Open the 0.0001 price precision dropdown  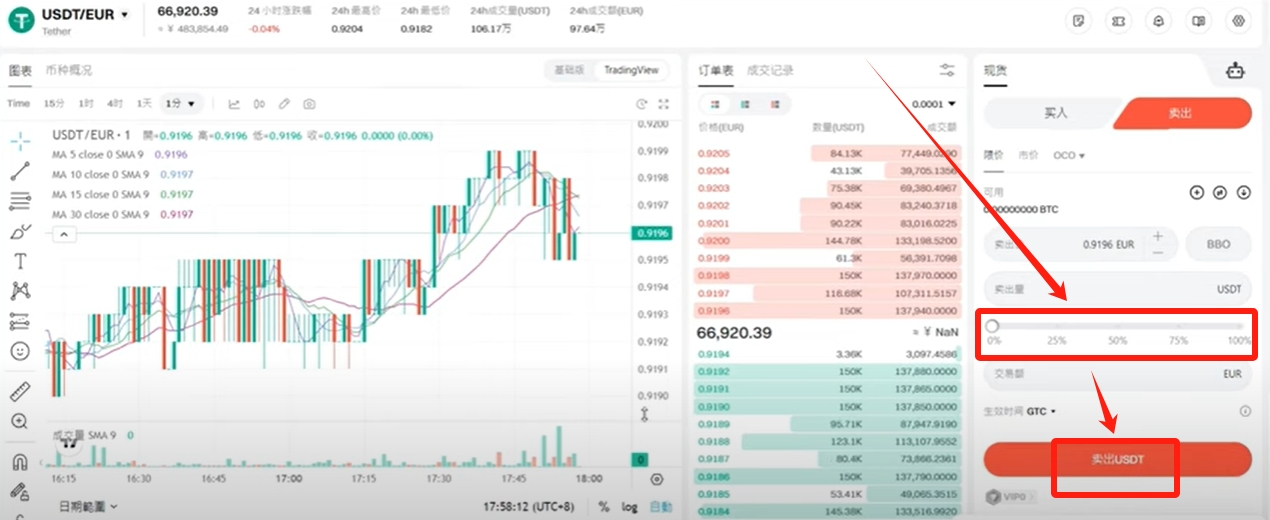(934, 104)
